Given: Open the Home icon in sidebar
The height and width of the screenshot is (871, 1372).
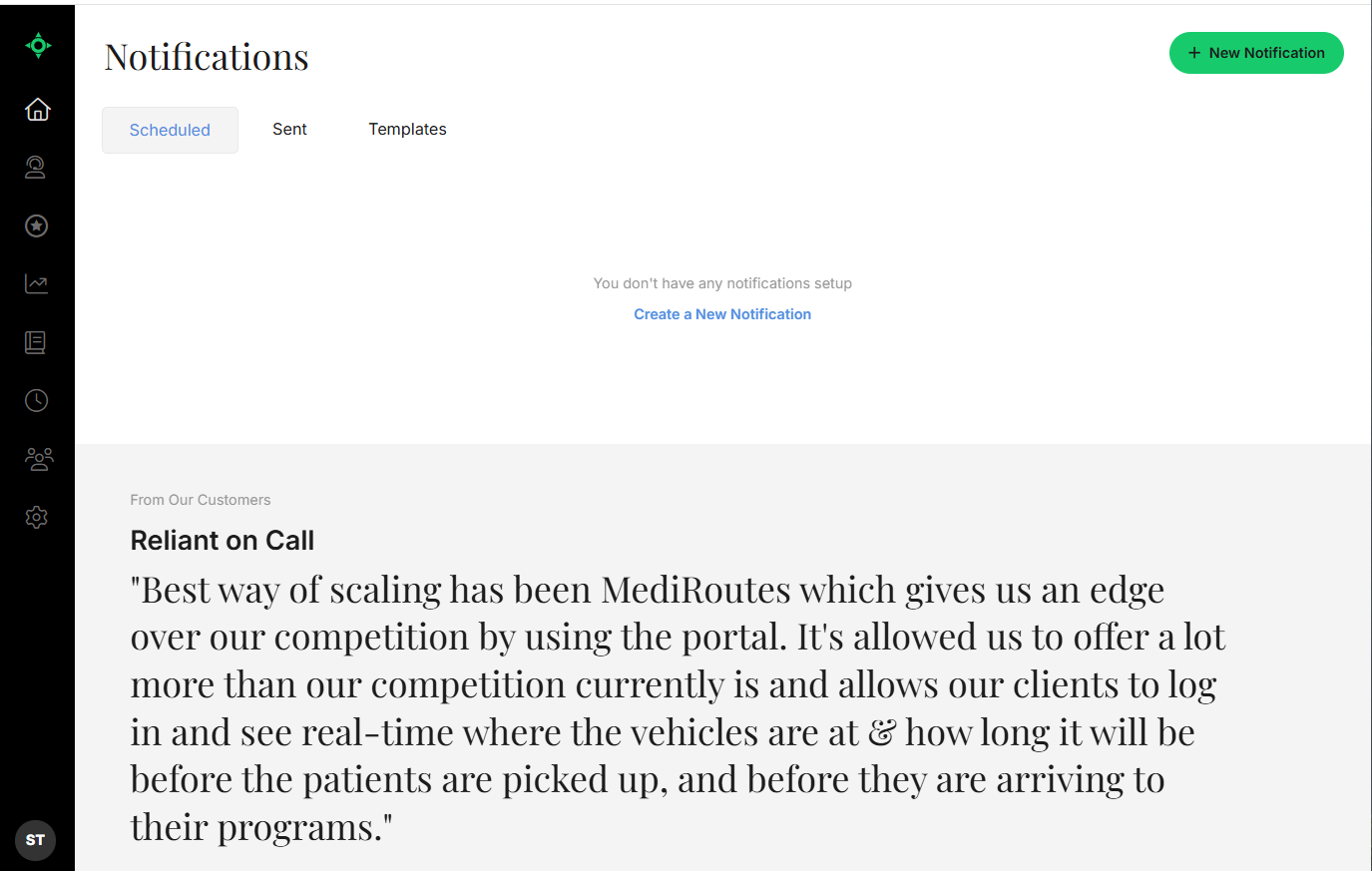Looking at the screenshot, I should [x=37, y=109].
